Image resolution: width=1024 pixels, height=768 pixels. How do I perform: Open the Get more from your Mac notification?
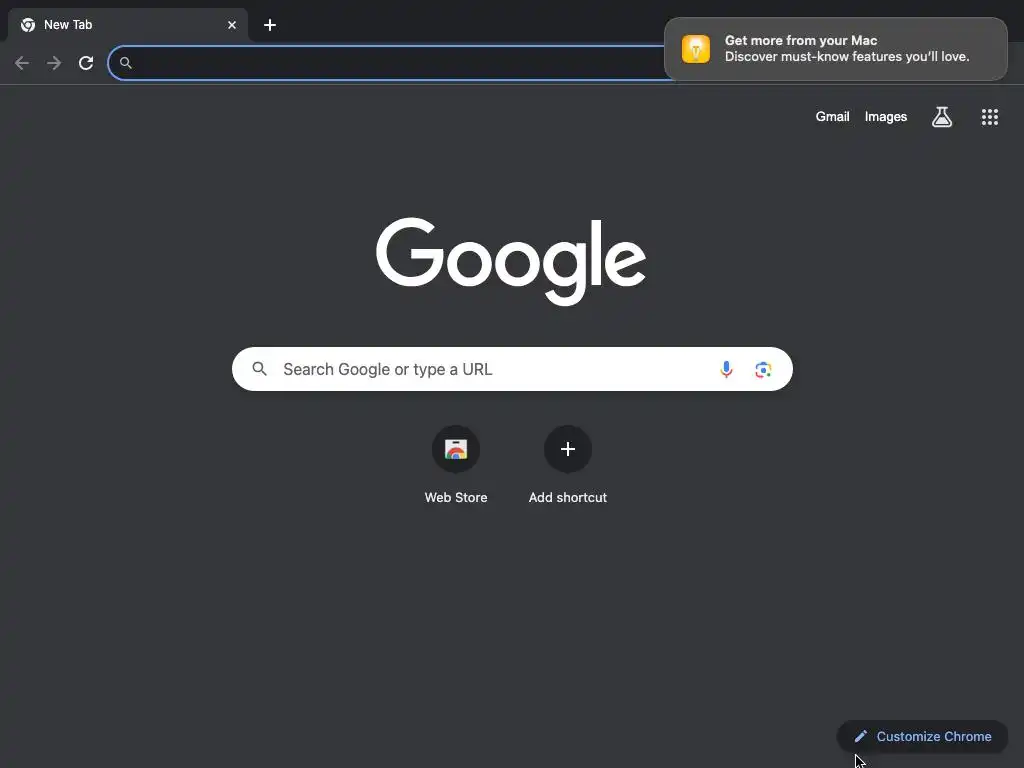click(835, 49)
